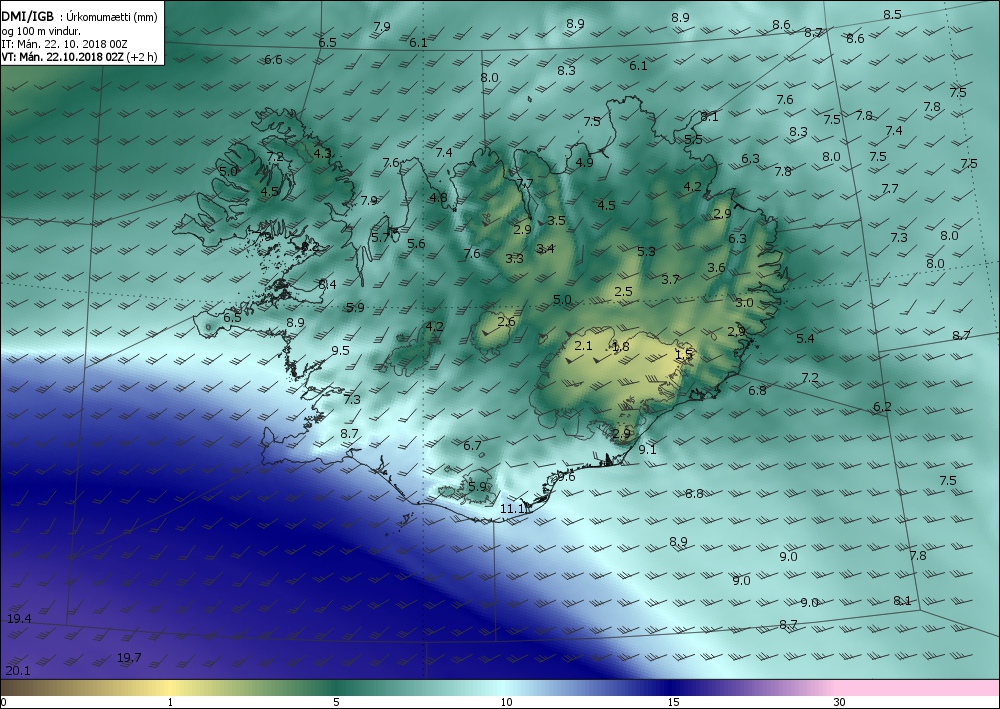1000x709 pixels.
Task: Click the 5.6 value on the map
Action: (x=416, y=243)
